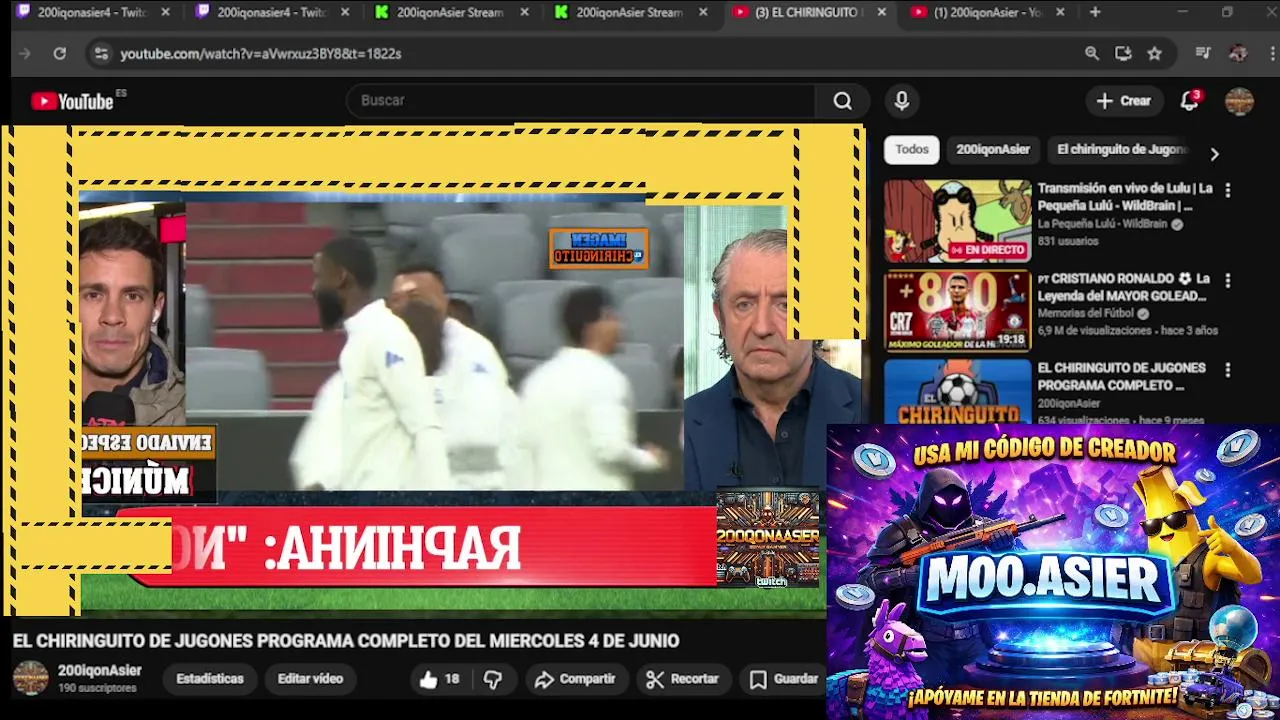This screenshot has height=720, width=1280.
Task: Open a new browser tab with plus icon
Action: point(1095,12)
